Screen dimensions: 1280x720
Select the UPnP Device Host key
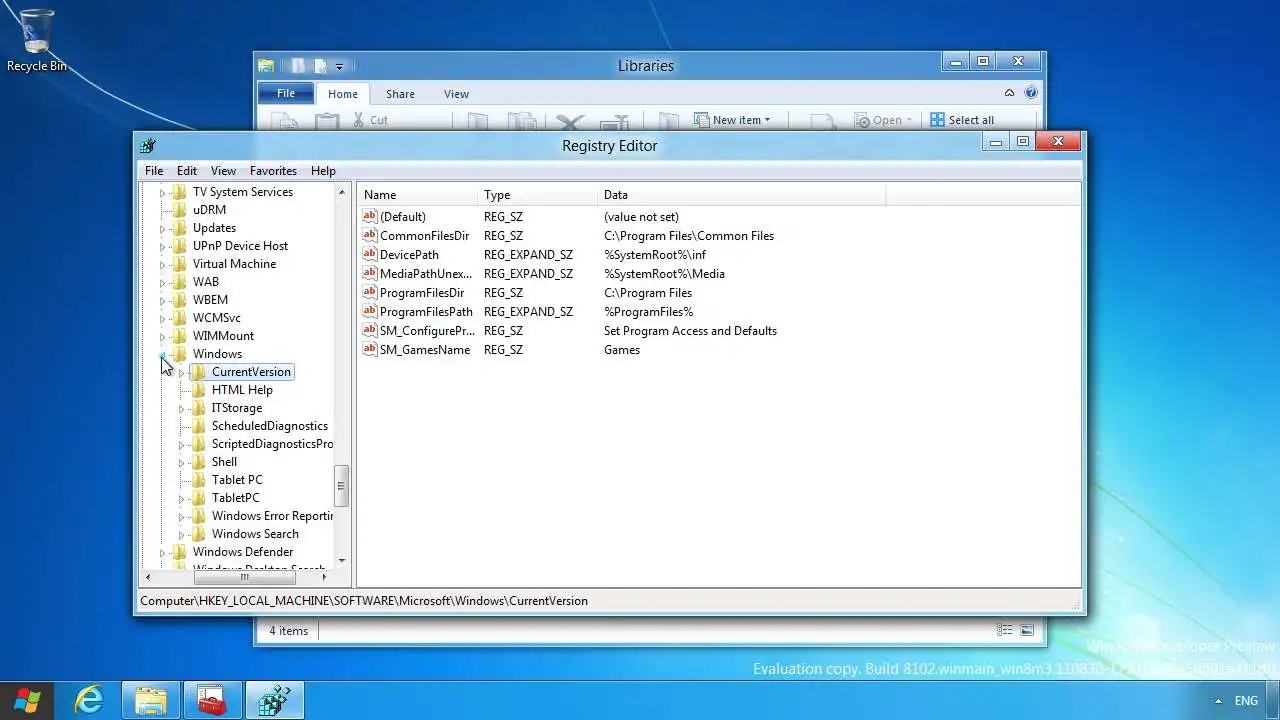tap(240, 246)
